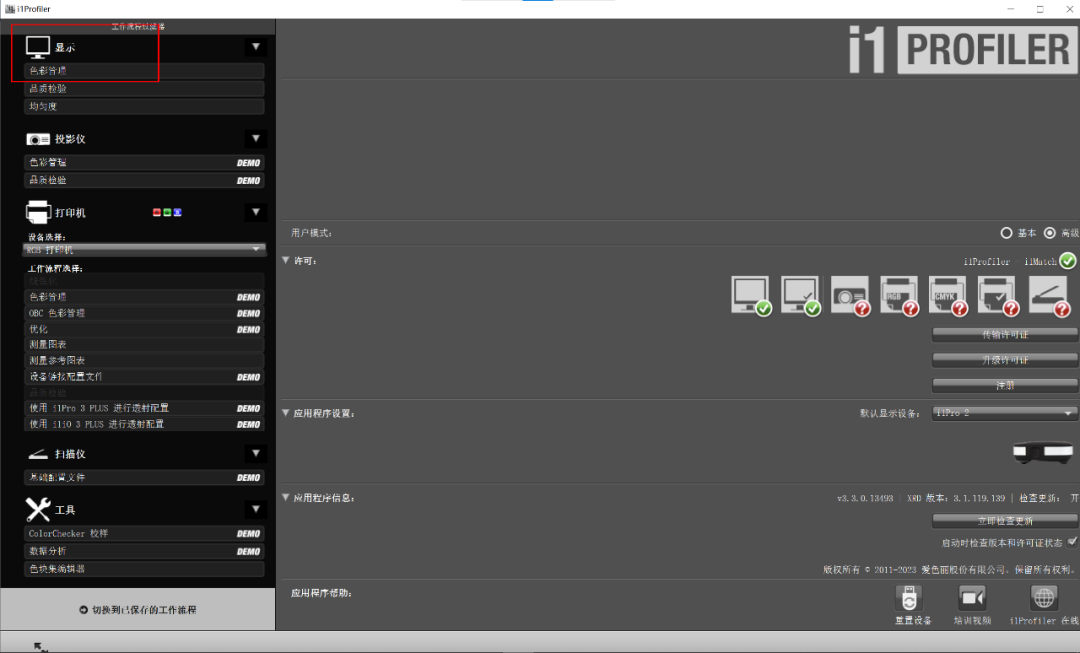The height and width of the screenshot is (653, 1080).
Task: Click the 升级许可证 button
Action: point(1005,360)
